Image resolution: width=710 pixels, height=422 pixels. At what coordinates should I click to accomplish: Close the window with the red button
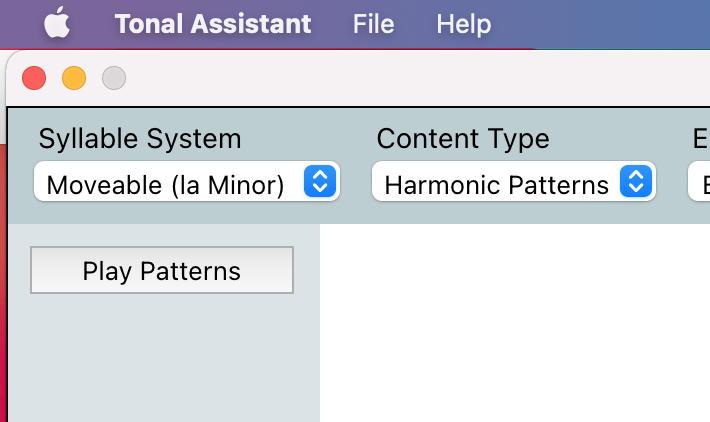coord(34,78)
